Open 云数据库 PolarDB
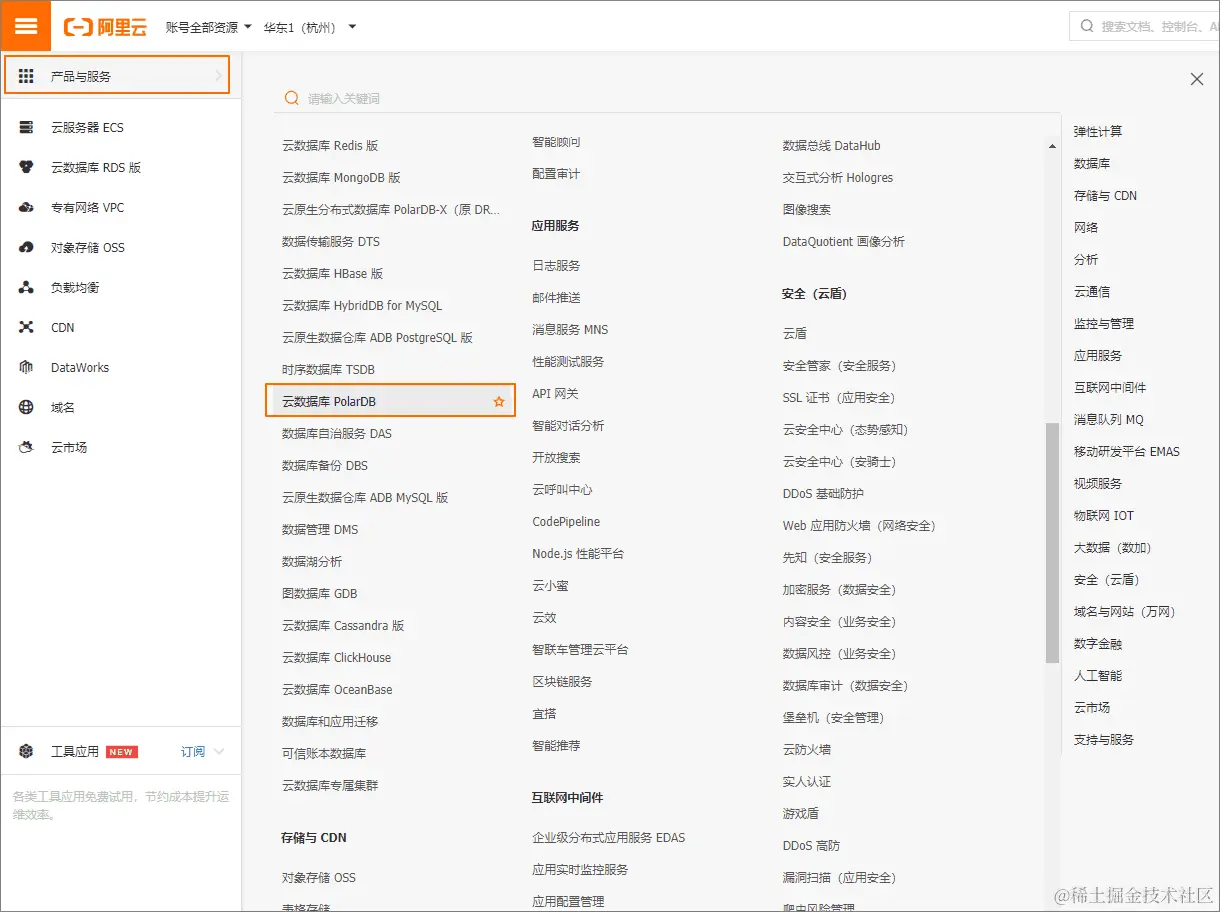 click(x=329, y=401)
